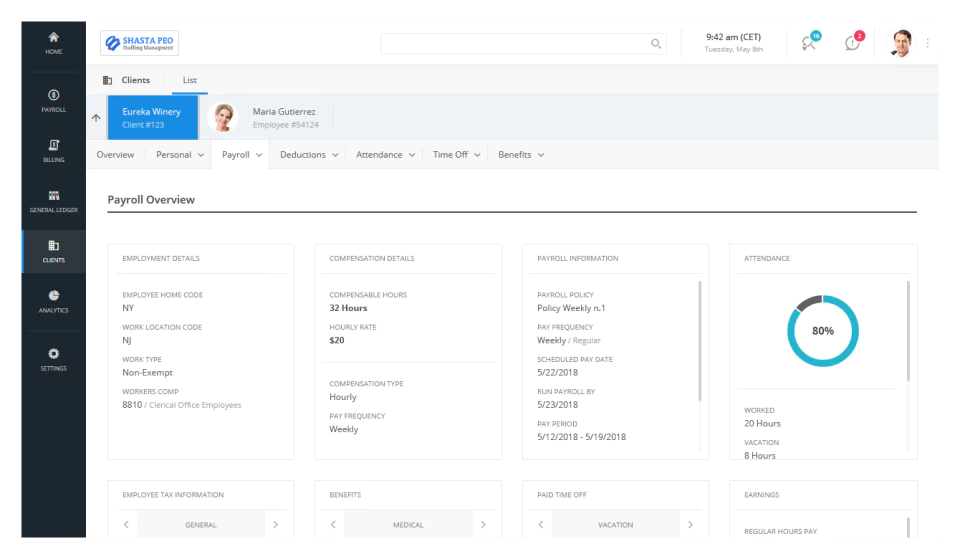Open the three-dot menu beside the avatar
This screenshot has width=960, height=559.
(928, 43)
